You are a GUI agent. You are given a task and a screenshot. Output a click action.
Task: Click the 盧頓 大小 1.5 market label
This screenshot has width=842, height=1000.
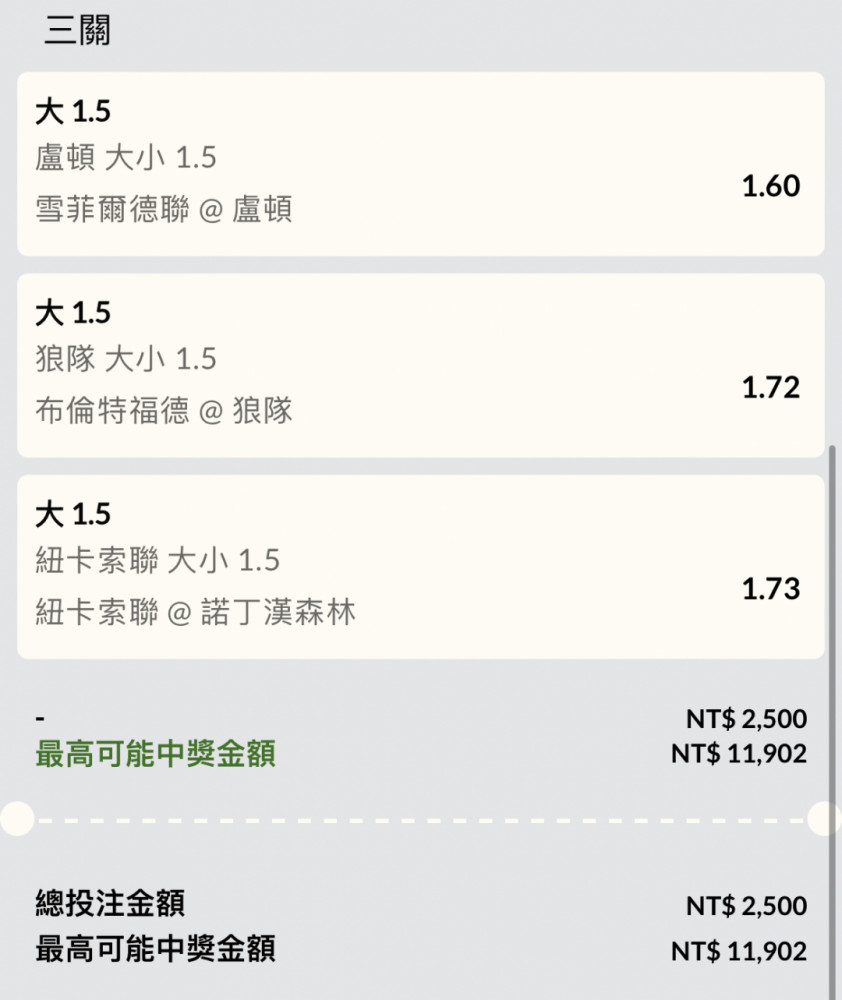click(x=126, y=158)
